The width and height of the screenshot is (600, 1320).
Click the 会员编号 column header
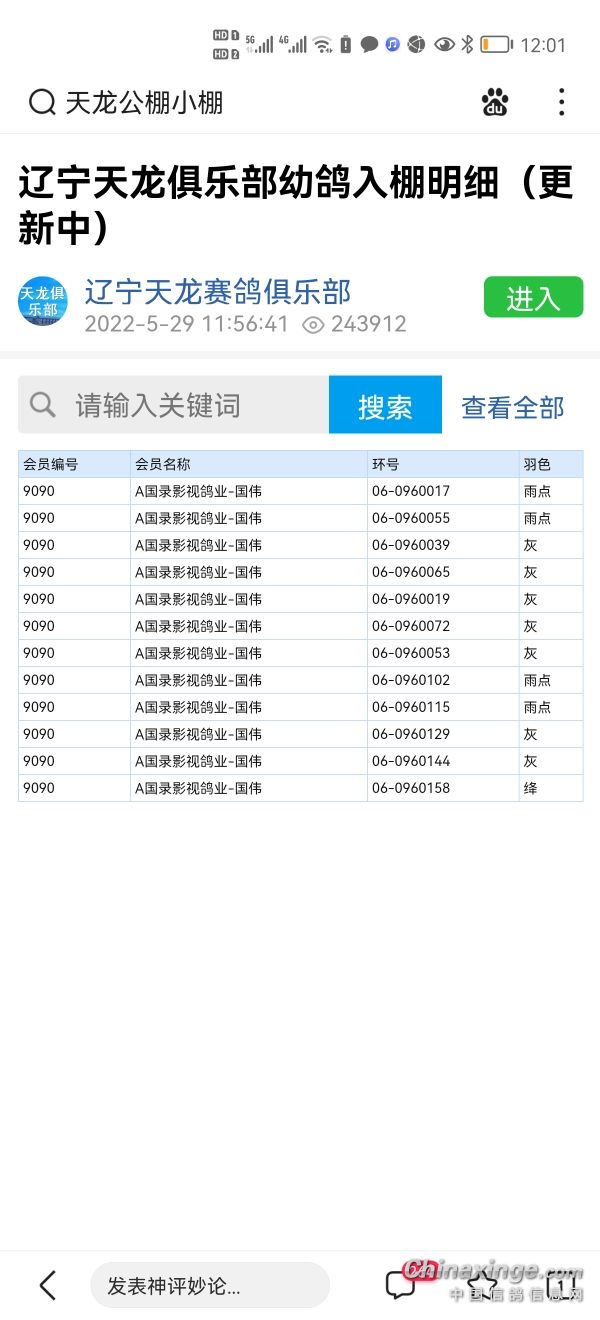(x=52, y=464)
